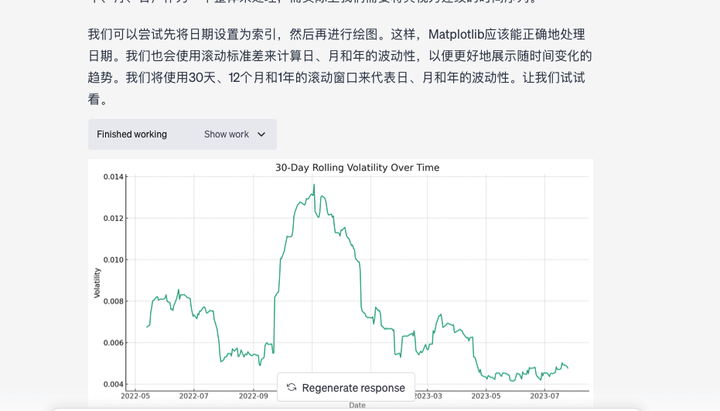
Task: Click the word 'Matplotlib' in the paragraph
Action: [456, 34]
